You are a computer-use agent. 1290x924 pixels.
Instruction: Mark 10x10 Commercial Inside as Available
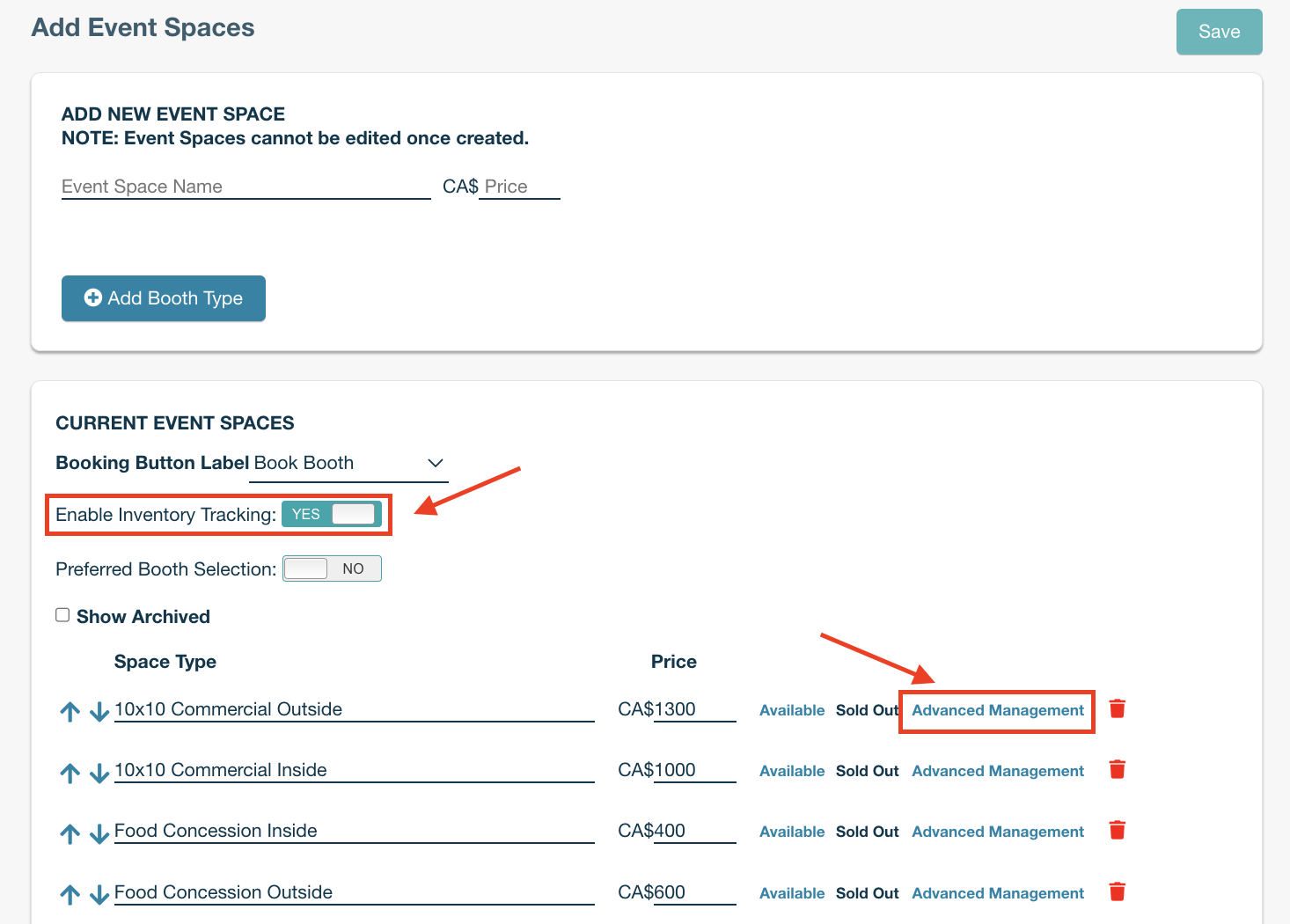(x=792, y=771)
